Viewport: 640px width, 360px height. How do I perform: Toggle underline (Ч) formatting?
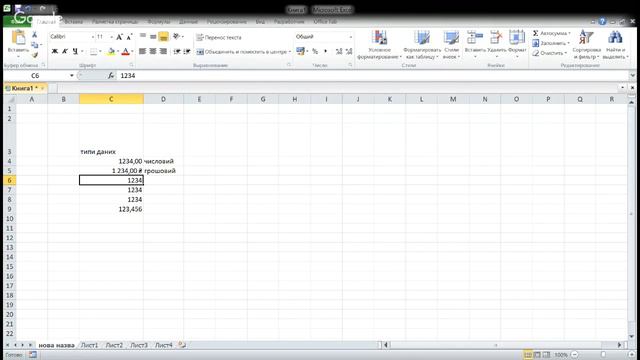[x=75, y=51]
